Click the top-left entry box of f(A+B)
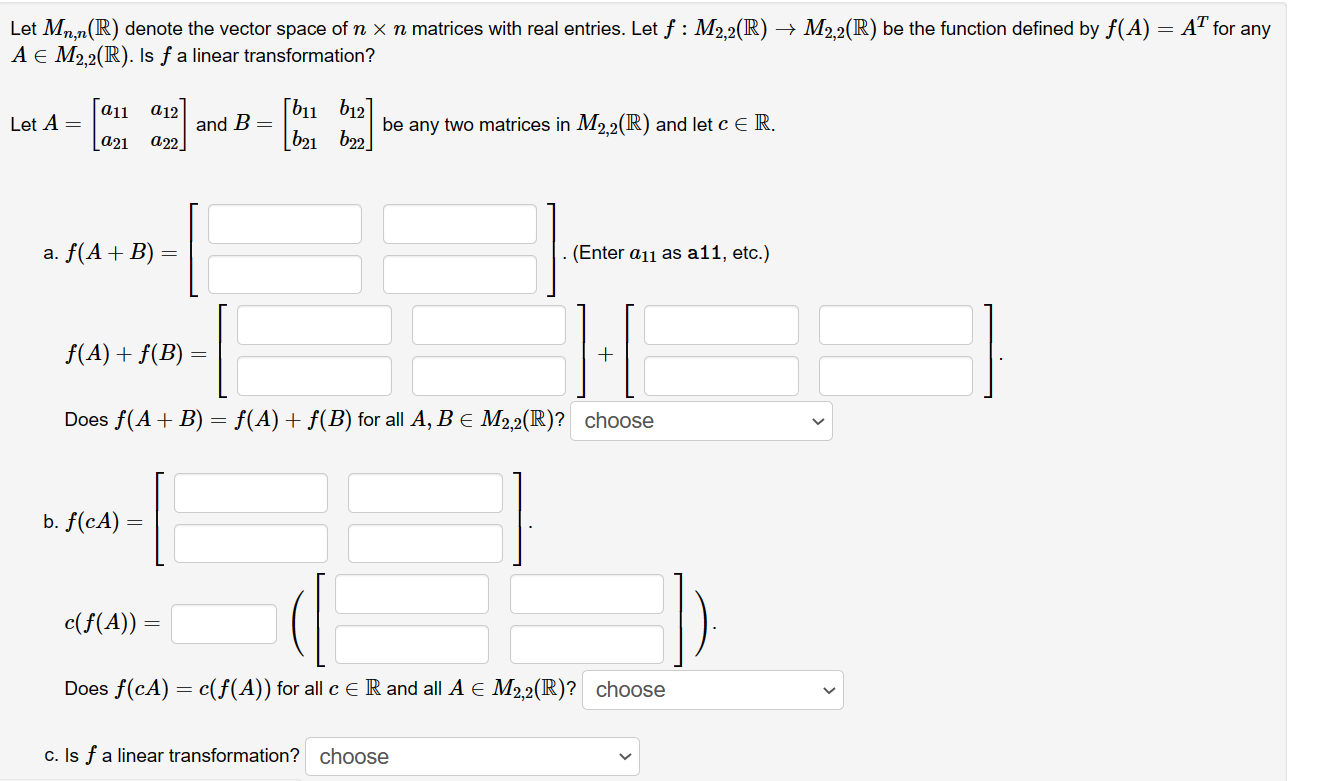Image resolution: width=1321 pixels, height=781 pixels. [x=284, y=223]
